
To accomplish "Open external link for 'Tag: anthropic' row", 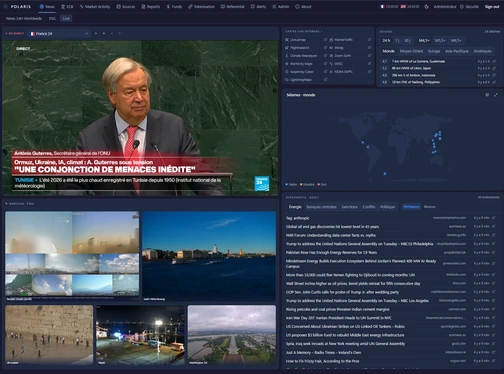I will 493,218.
